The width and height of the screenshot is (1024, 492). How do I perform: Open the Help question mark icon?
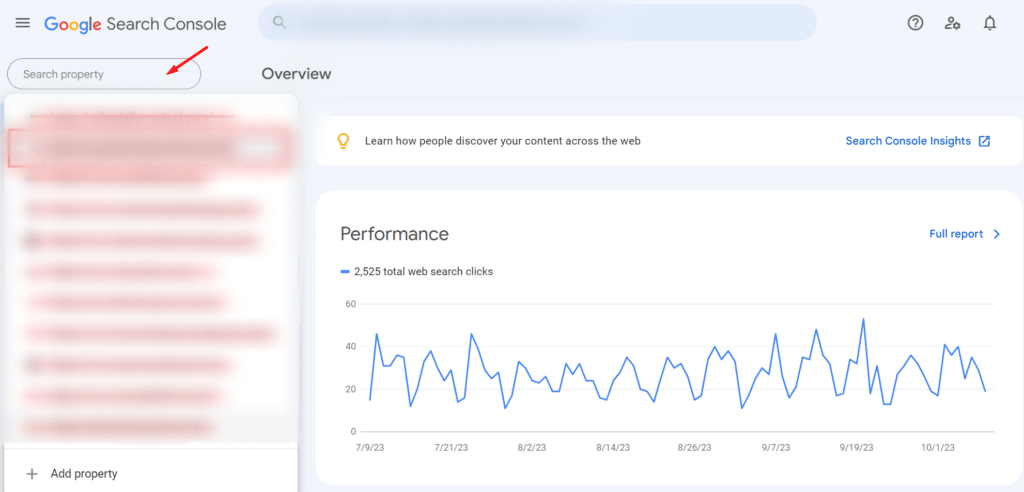click(916, 24)
